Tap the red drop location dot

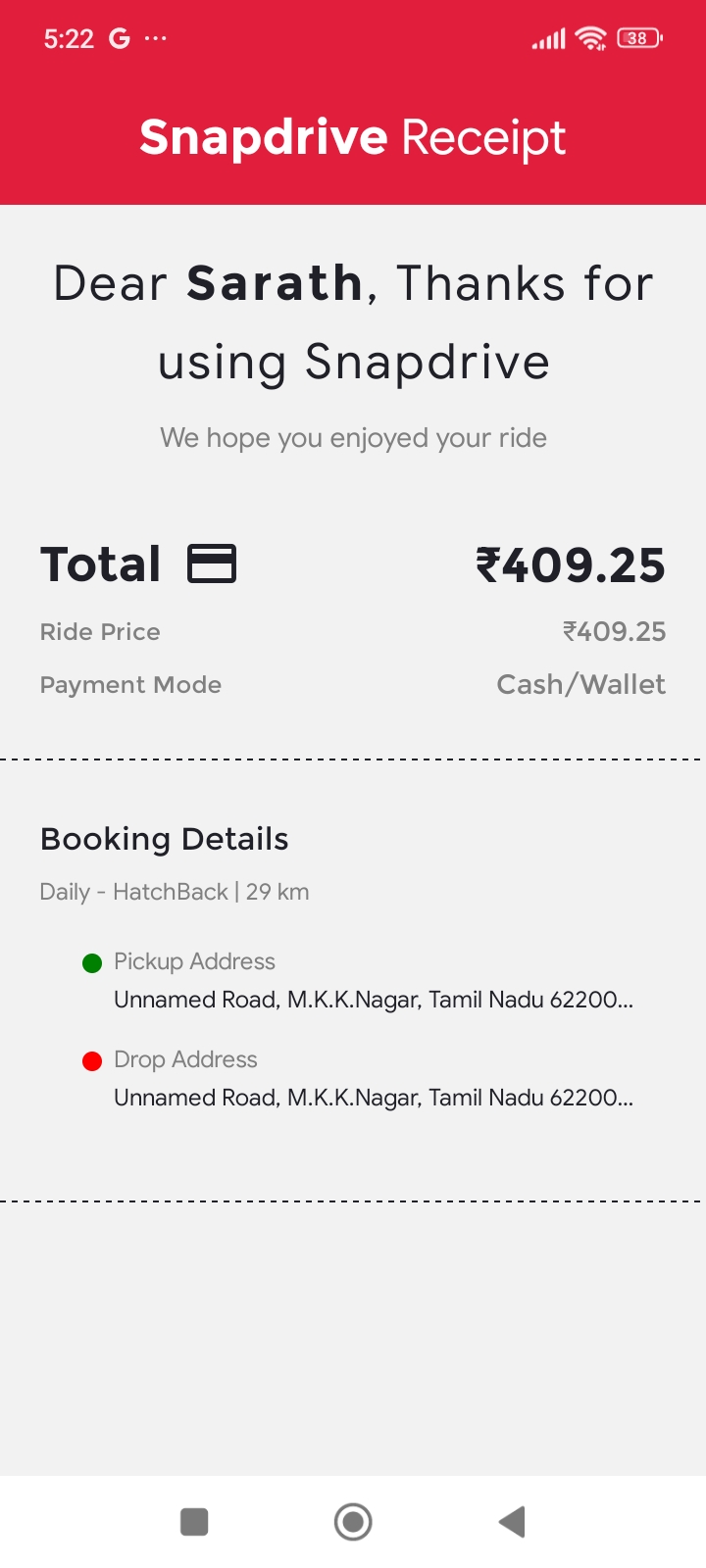(x=92, y=1061)
